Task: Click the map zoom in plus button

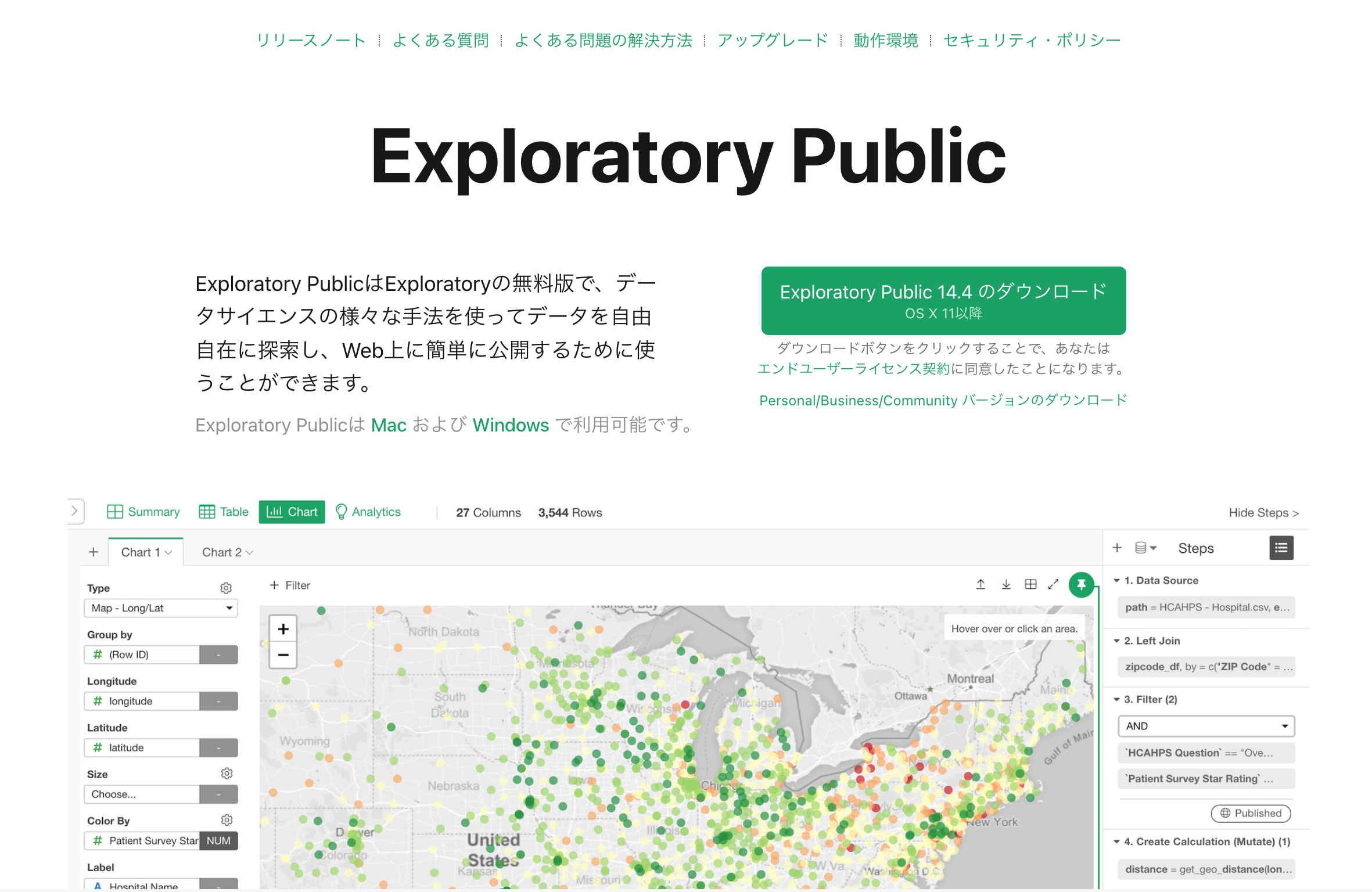Action: [283, 629]
